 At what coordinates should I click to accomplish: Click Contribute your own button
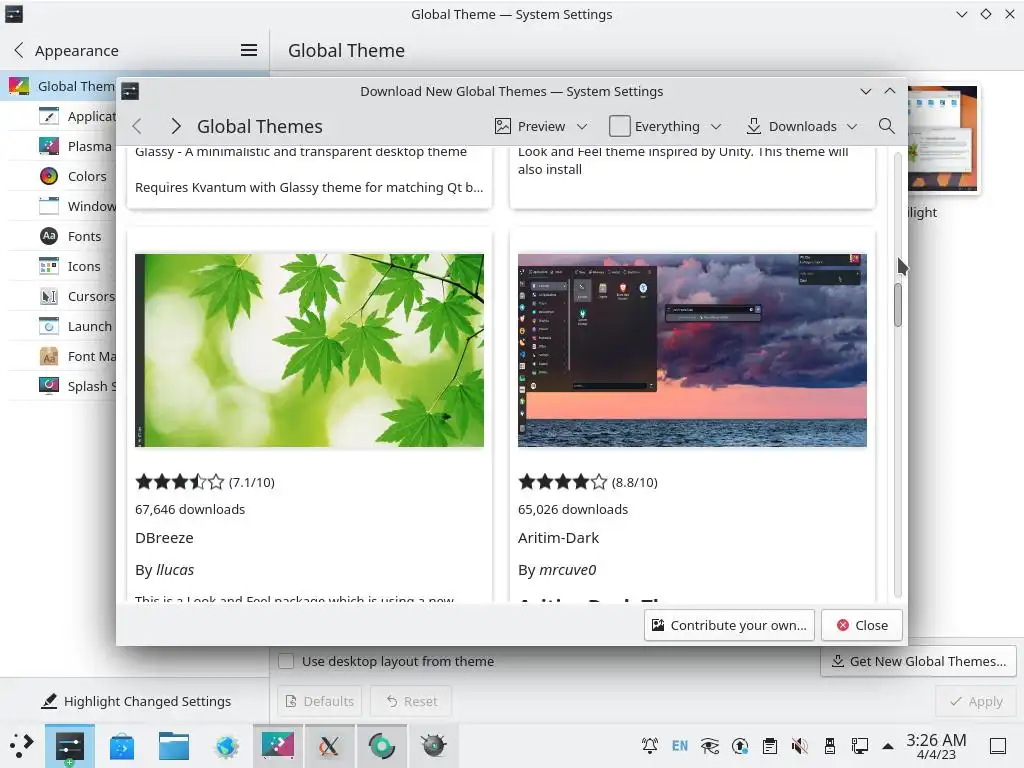[x=729, y=626]
